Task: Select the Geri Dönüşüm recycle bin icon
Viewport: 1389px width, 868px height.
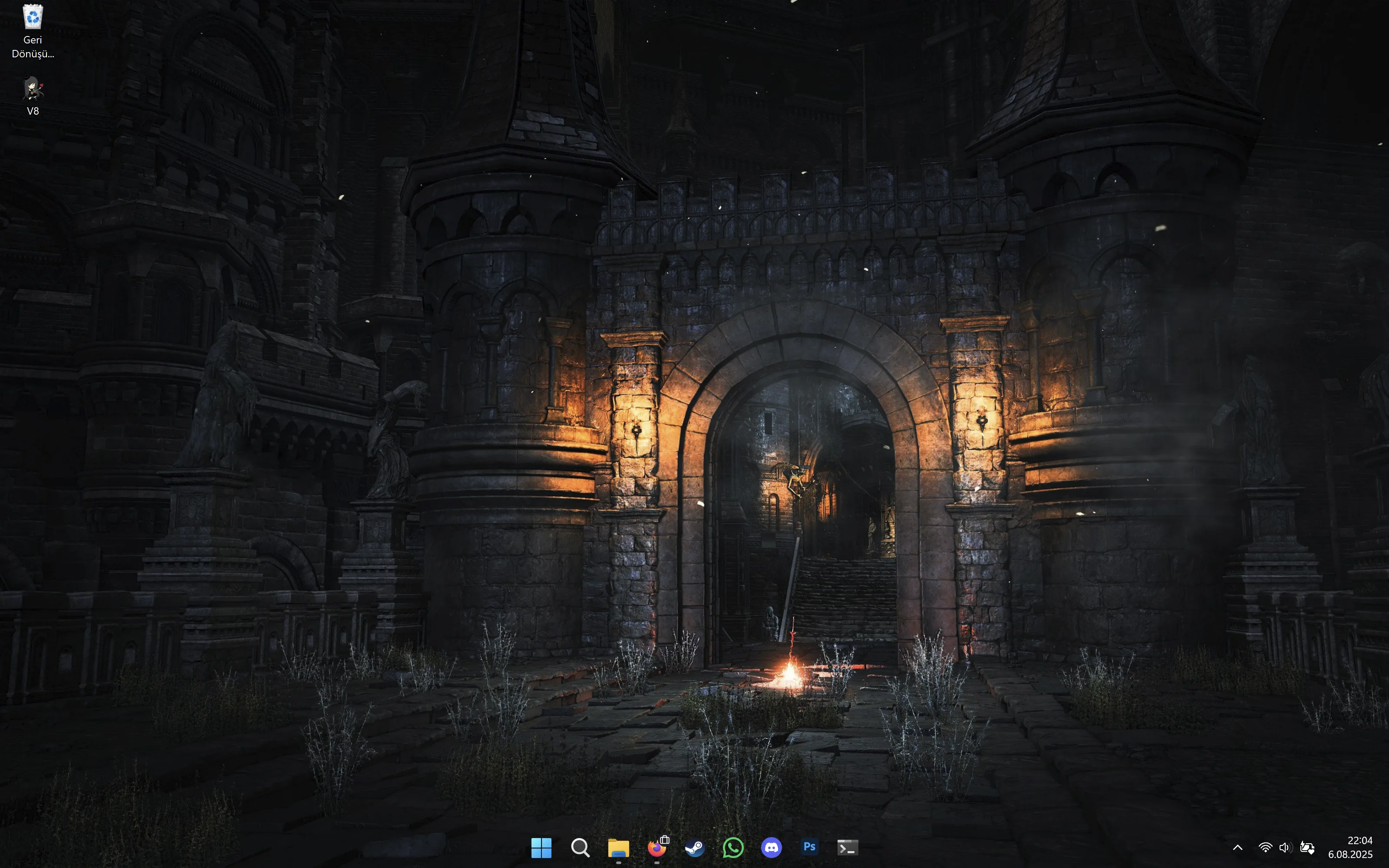Action: 33,31
